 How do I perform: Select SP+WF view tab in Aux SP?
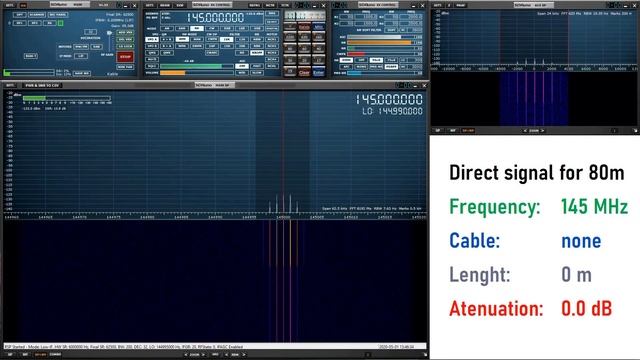tap(468, 131)
